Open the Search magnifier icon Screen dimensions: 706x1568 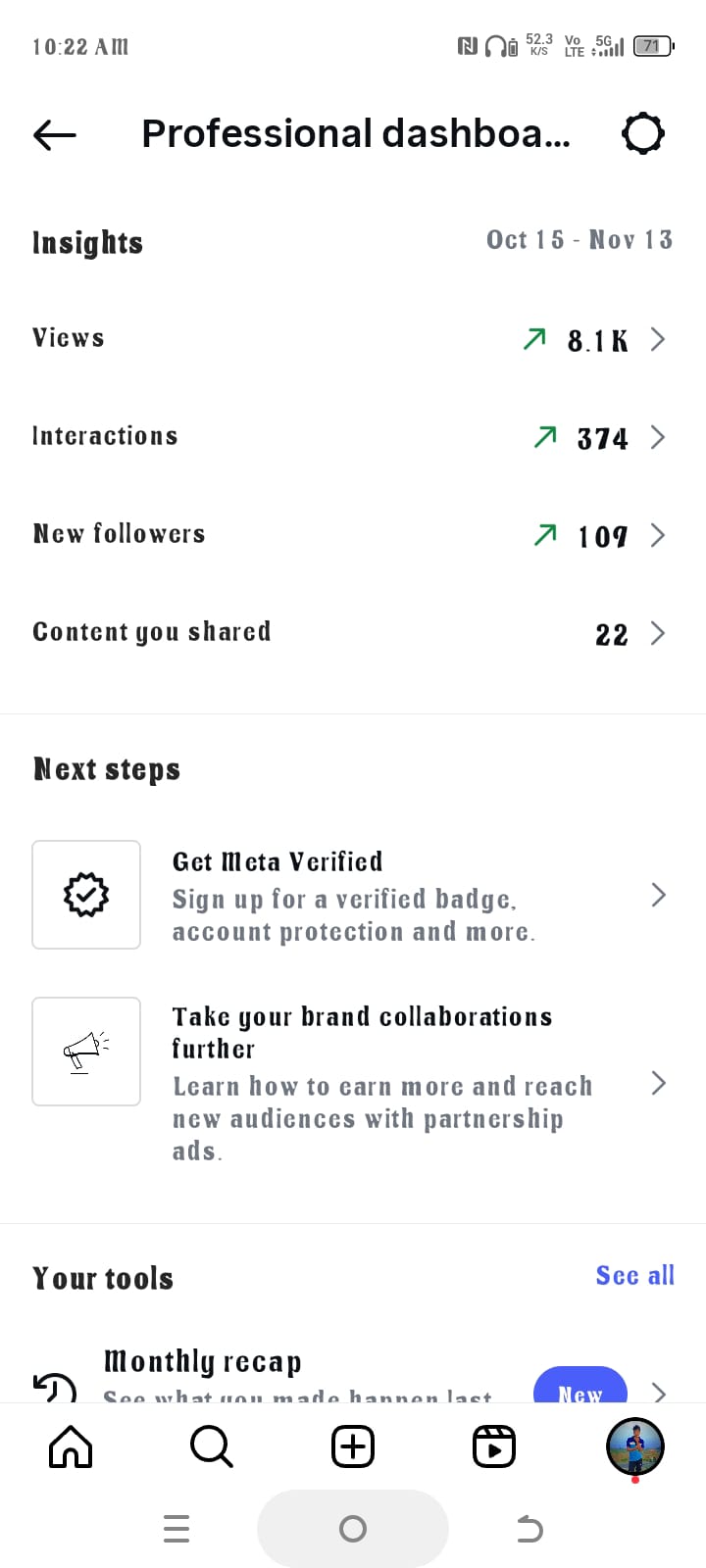(x=211, y=1446)
